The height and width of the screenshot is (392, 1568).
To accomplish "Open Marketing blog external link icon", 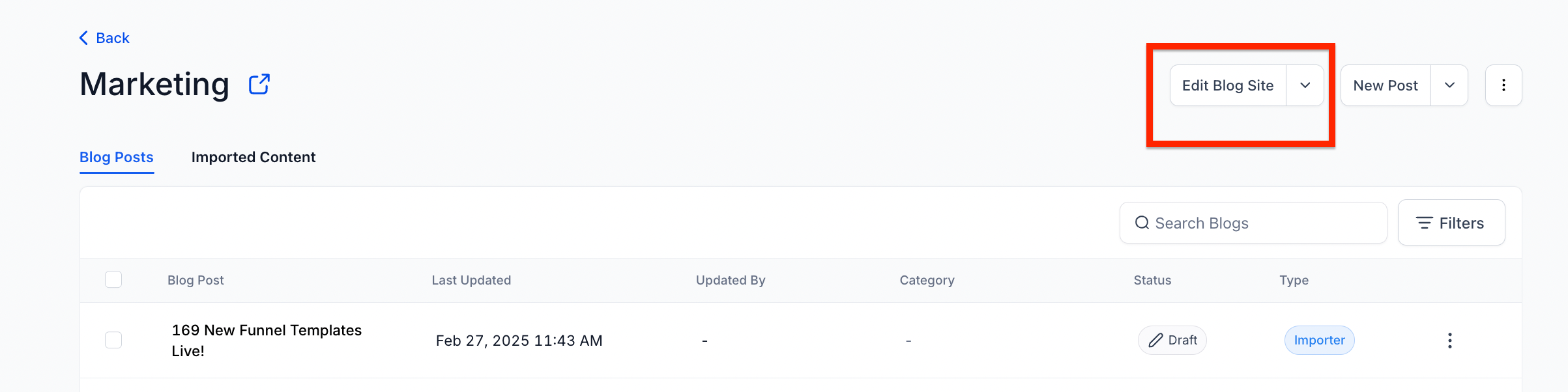I will coord(259,85).
